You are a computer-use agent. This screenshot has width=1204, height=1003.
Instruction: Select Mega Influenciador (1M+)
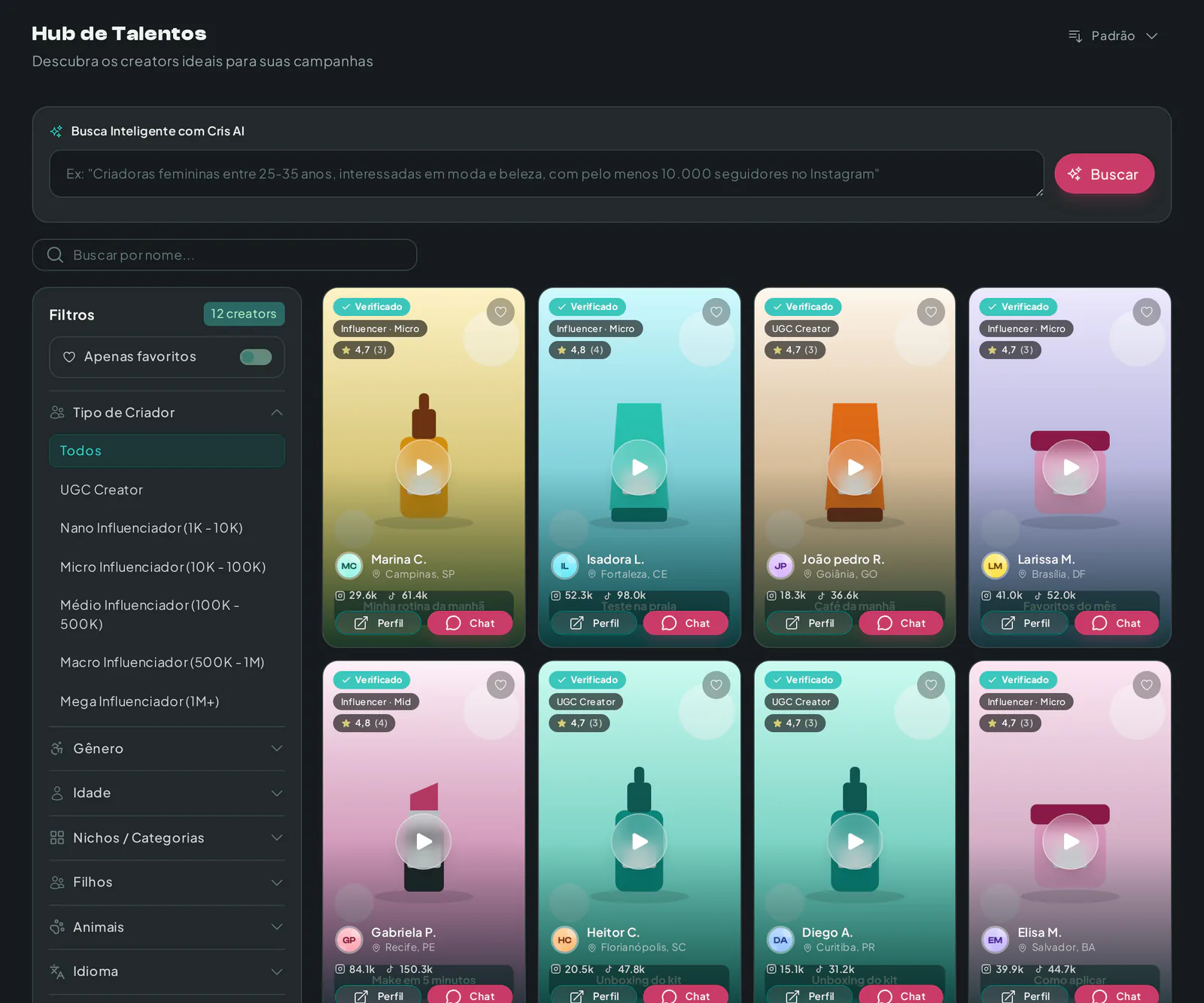coord(167,701)
